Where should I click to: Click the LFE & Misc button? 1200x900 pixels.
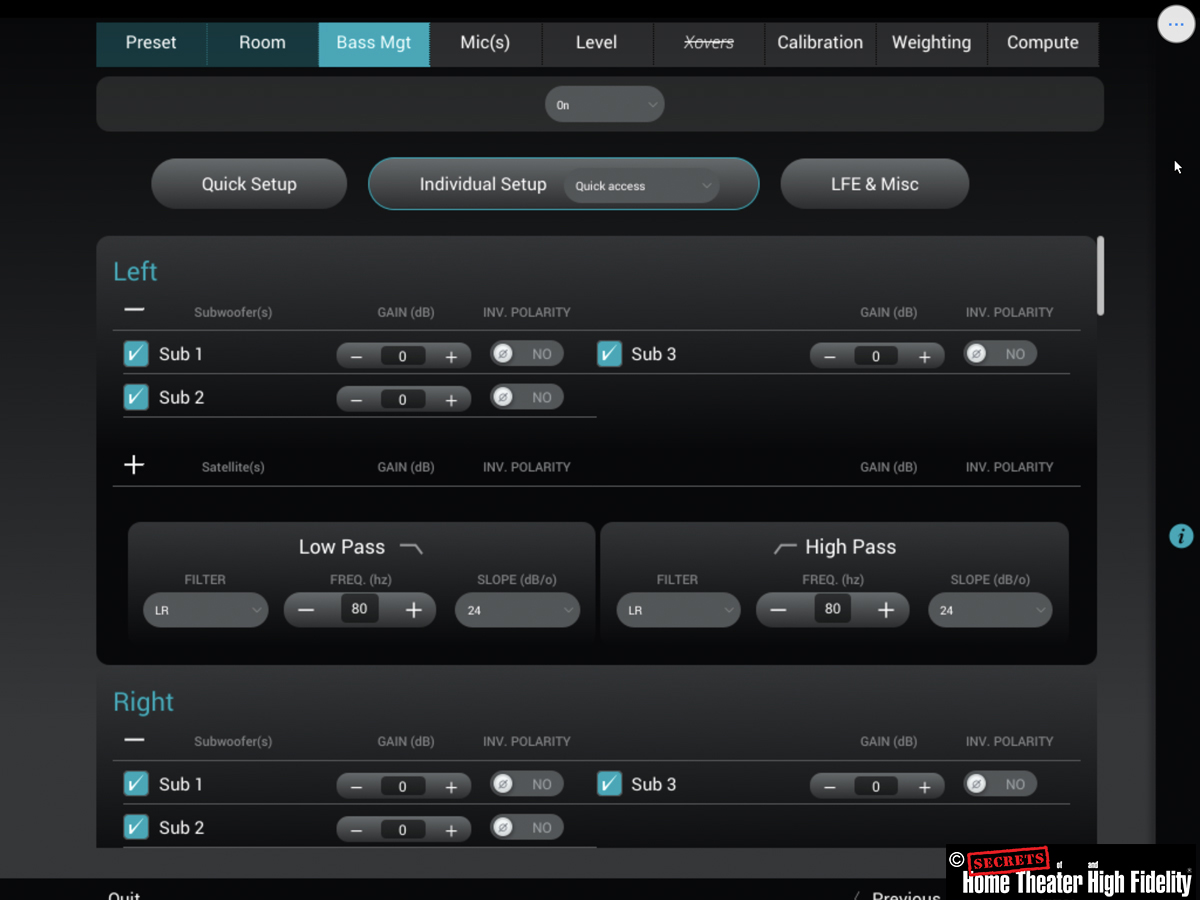pos(874,184)
